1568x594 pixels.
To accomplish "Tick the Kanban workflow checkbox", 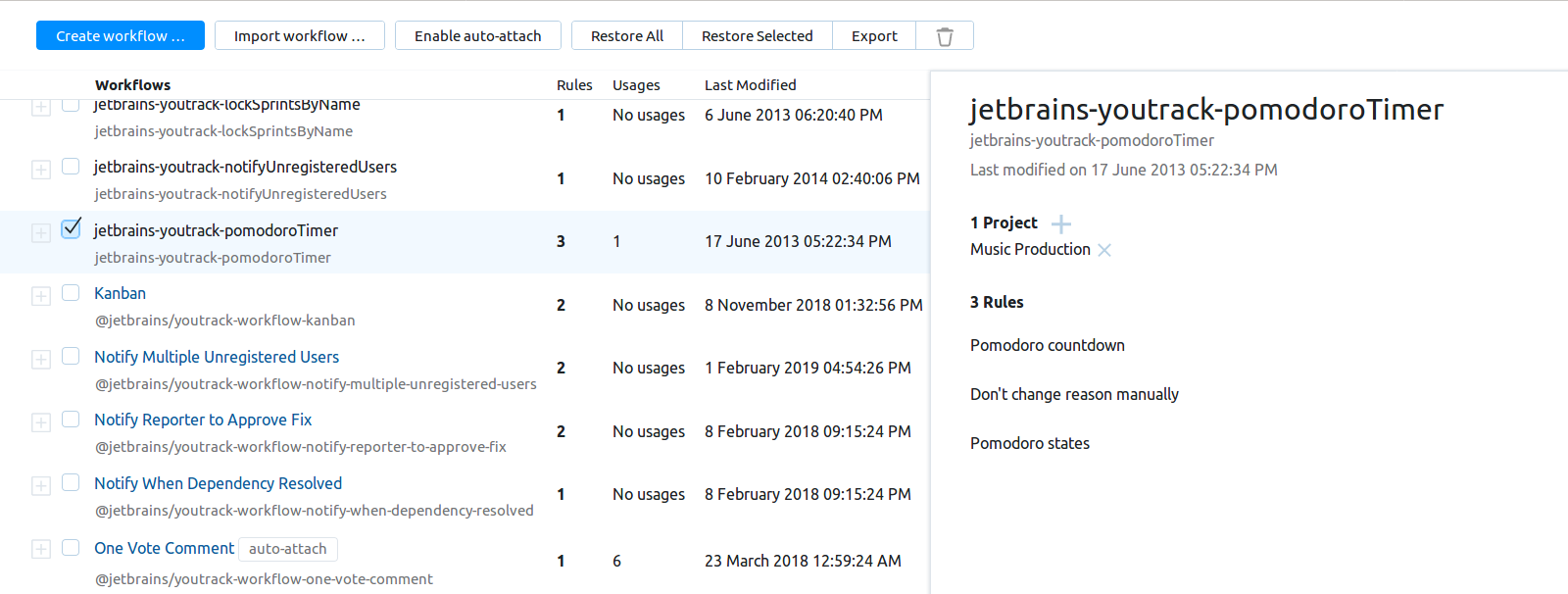I will [71, 292].
